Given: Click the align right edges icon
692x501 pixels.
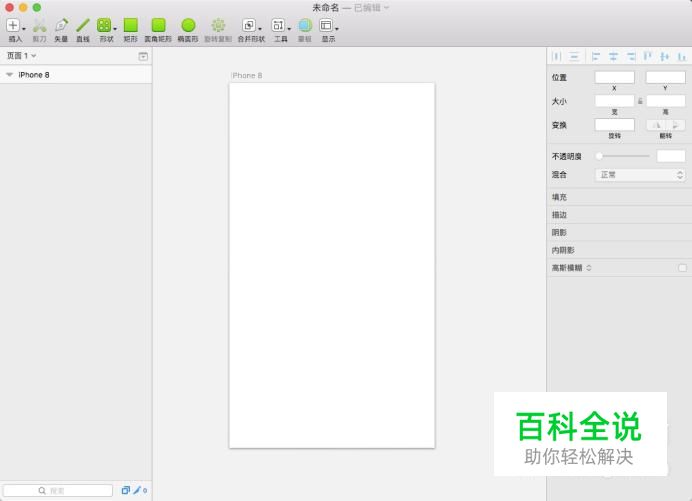Looking at the screenshot, I should (x=631, y=56).
